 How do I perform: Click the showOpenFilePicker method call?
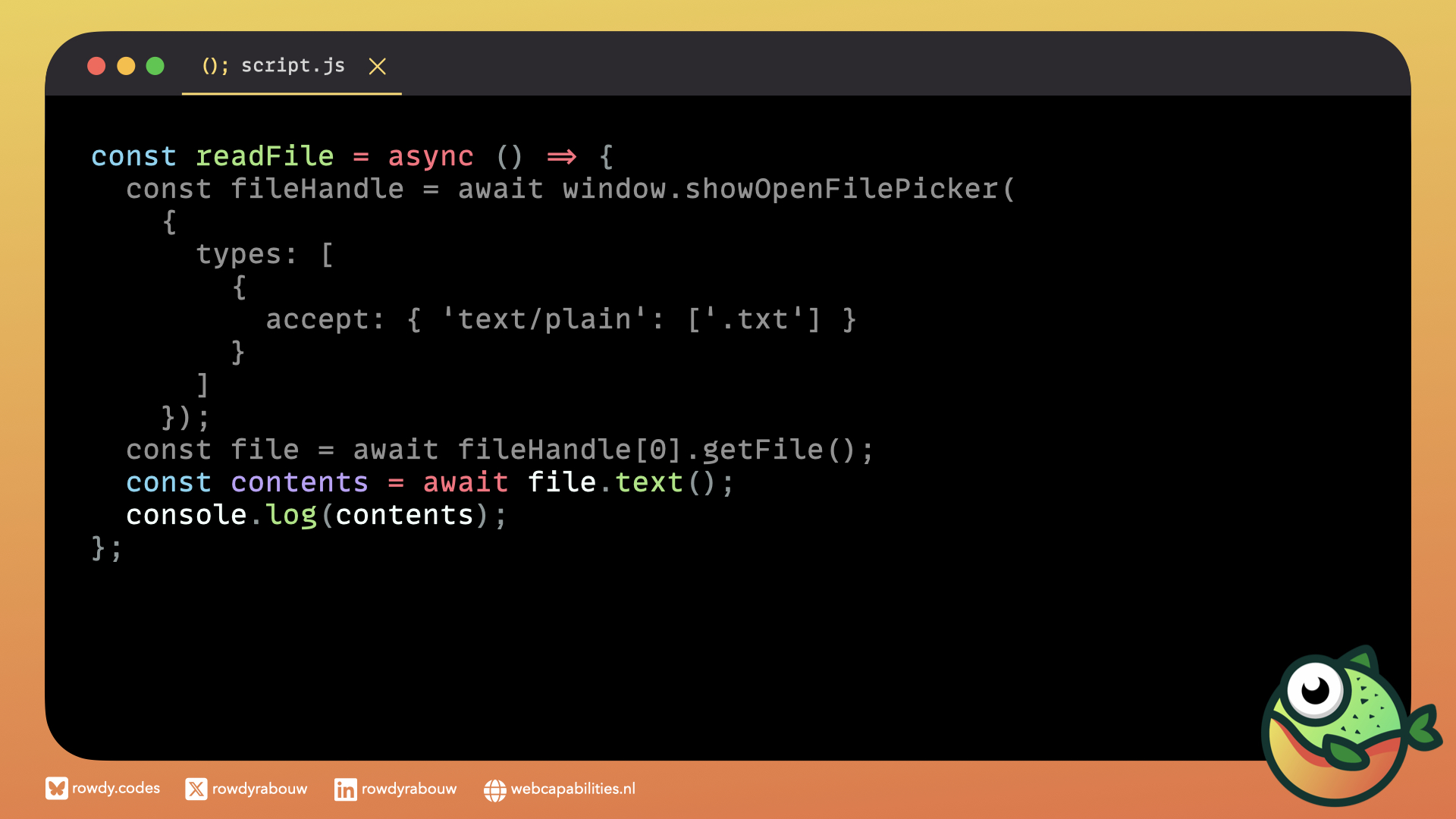coord(842,189)
